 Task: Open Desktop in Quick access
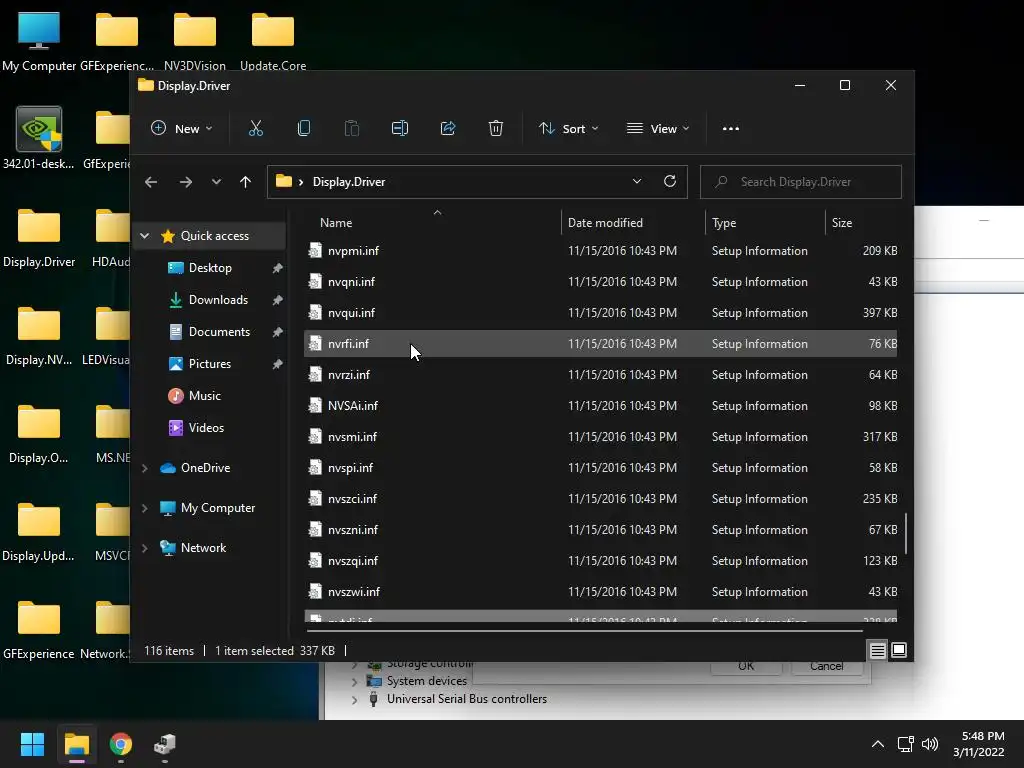coord(210,268)
